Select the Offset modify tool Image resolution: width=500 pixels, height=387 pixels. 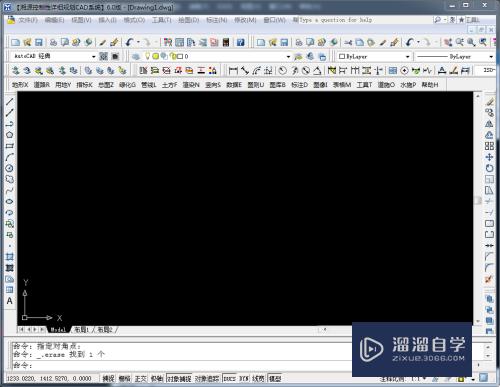489,135
